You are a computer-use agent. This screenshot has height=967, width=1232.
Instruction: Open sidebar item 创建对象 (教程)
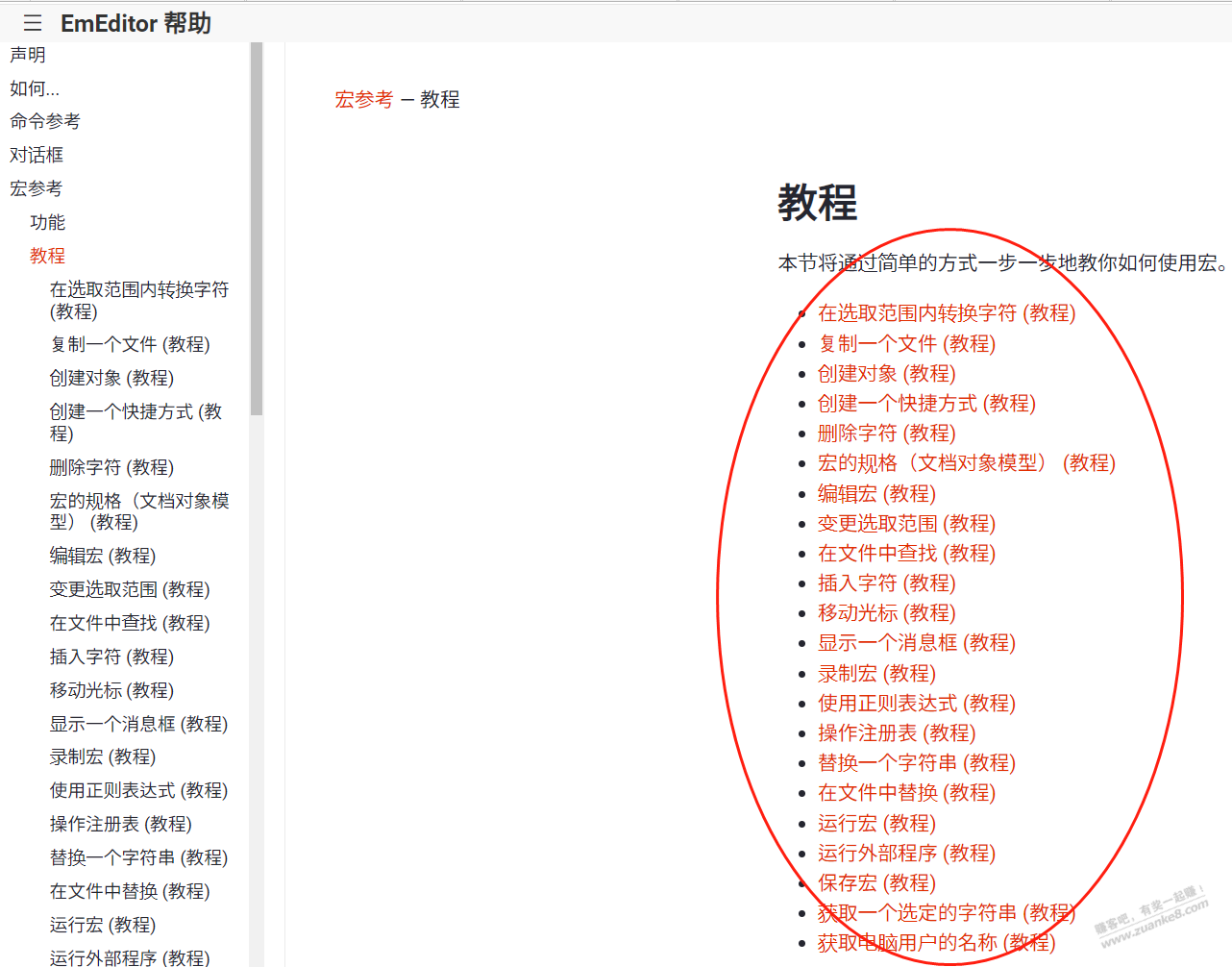[111, 378]
